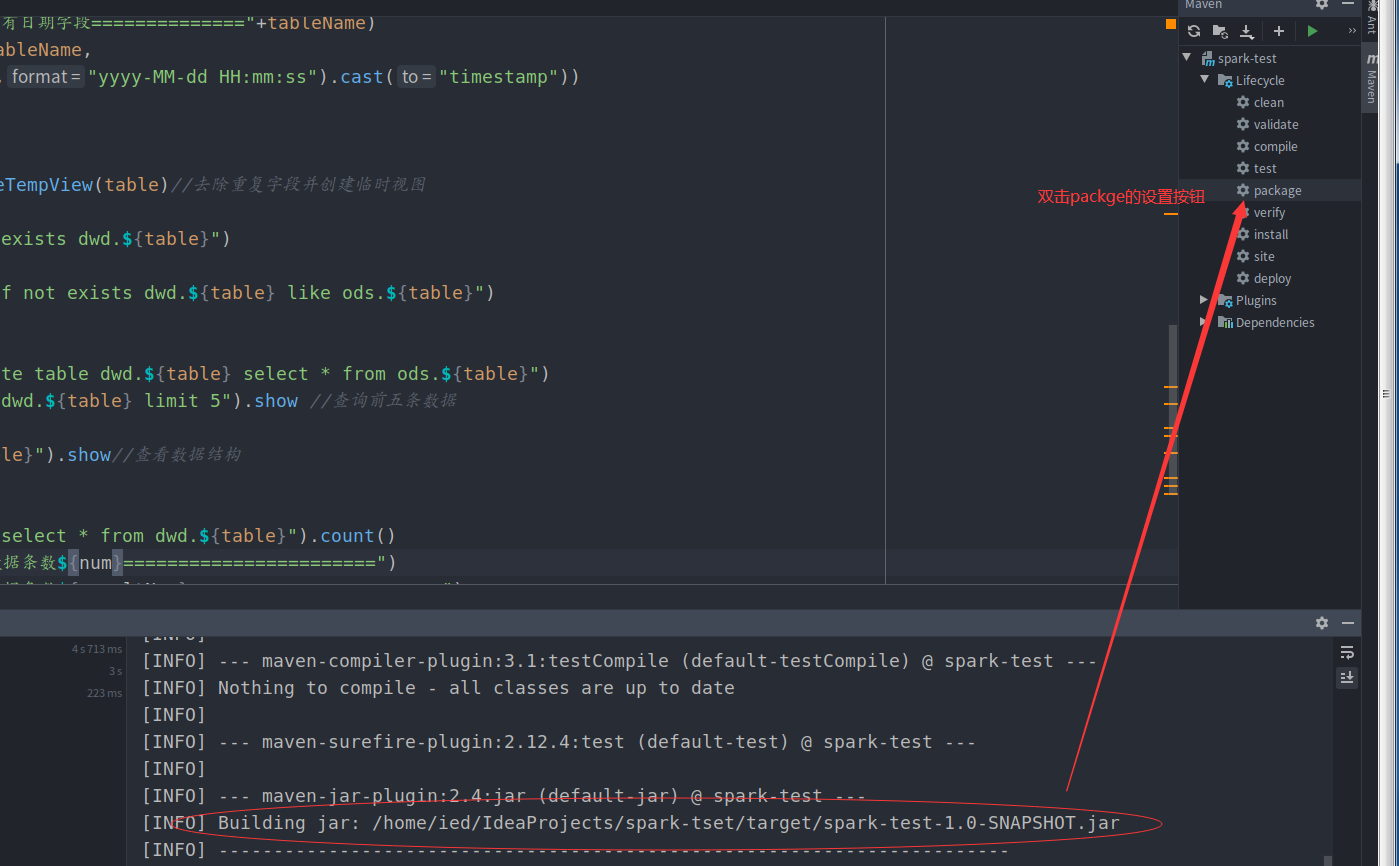1399x866 pixels.
Task: Select the install lifecycle goal
Action: [x=1269, y=234]
